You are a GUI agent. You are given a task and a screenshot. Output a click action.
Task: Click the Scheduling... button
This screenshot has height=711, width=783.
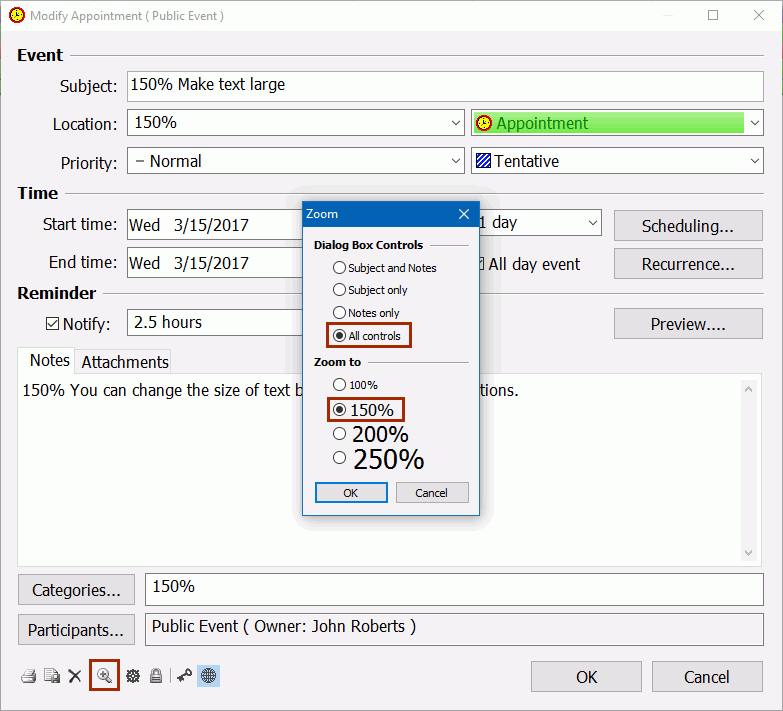tap(688, 226)
